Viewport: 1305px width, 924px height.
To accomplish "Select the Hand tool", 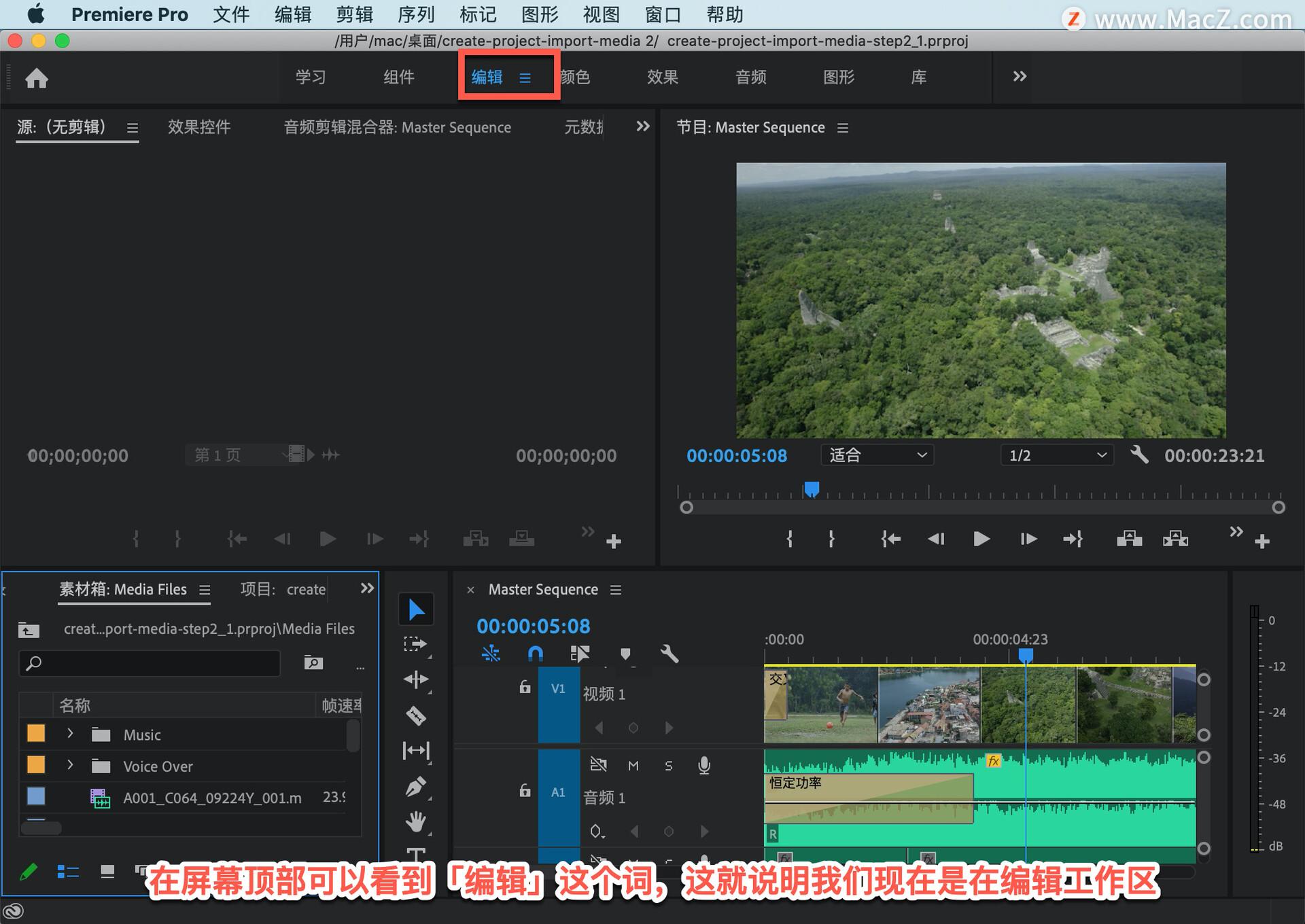I will pyautogui.click(x=416, y=822).
